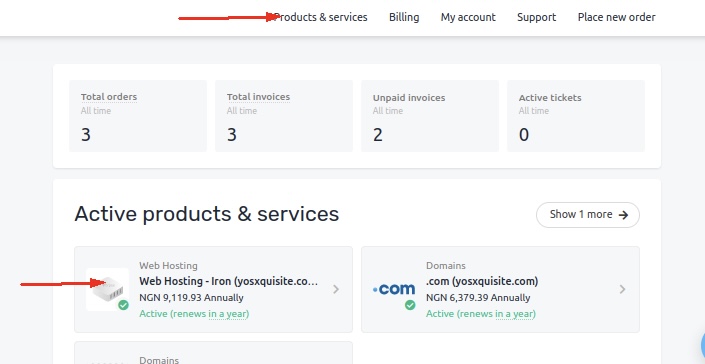Viewport: 705px width, 364px height.
Task: Select the Total invoices stat card
Action: [x=284, y=116]
